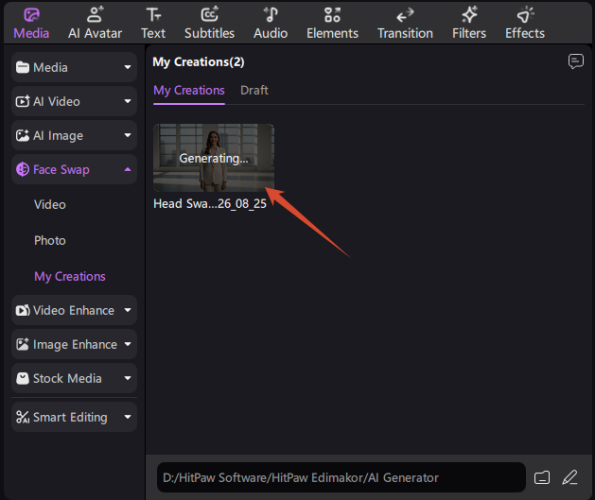Select the My Creations tab
The width and height of the screenshot is (595, 500).
189,91
